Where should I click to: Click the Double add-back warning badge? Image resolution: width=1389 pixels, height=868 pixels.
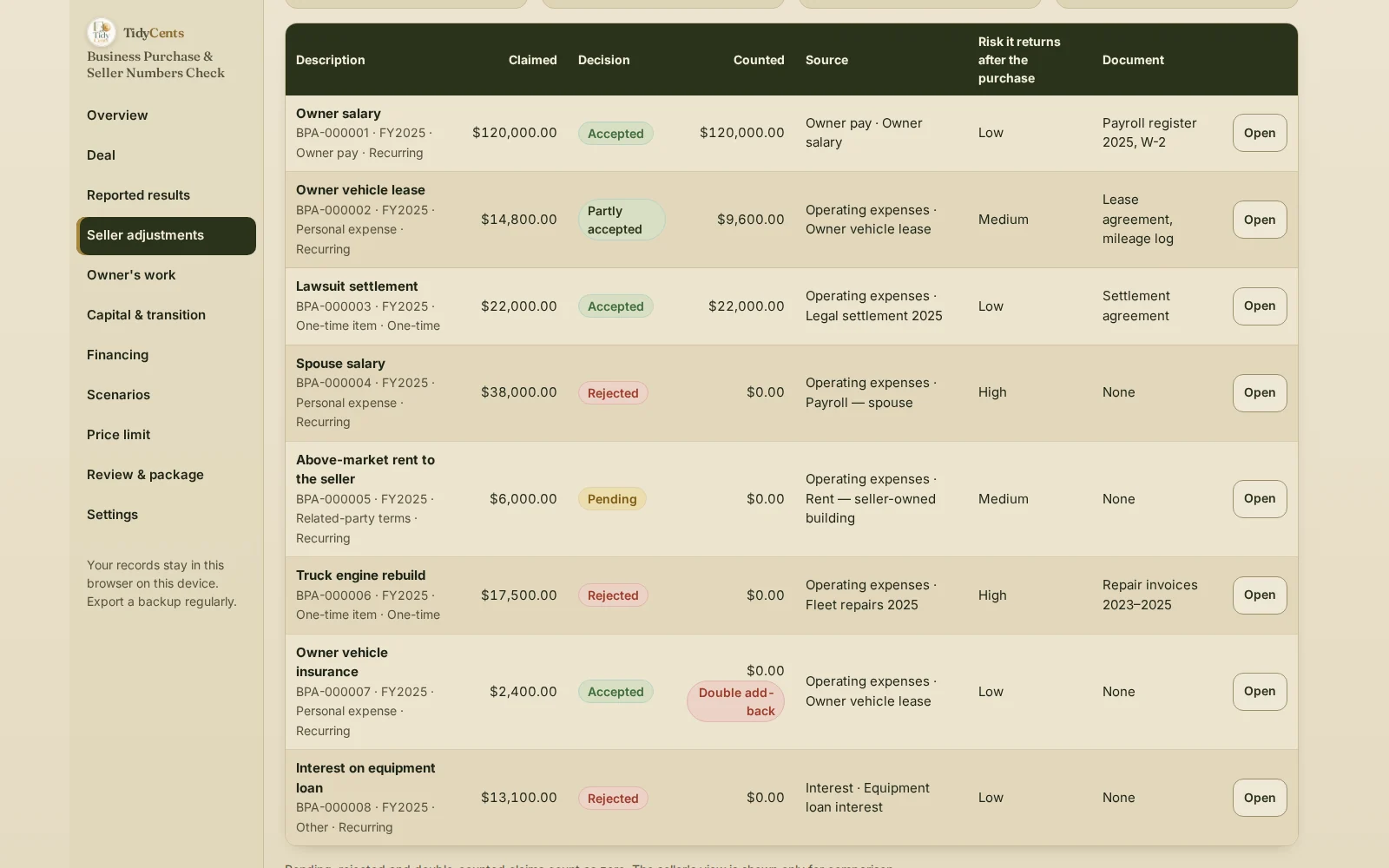click(735, 701)
